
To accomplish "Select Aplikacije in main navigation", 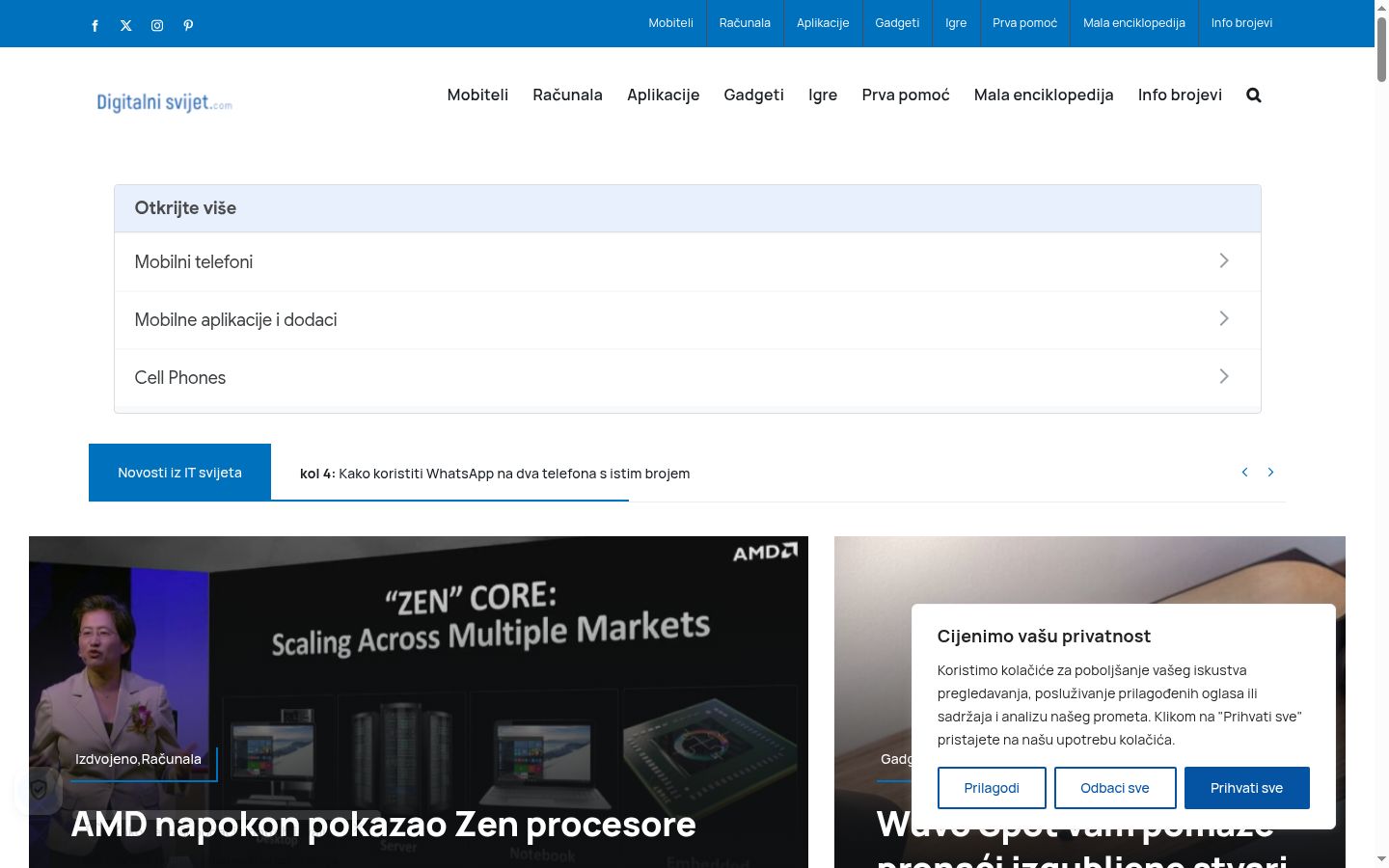I will (x=663, y=95).
